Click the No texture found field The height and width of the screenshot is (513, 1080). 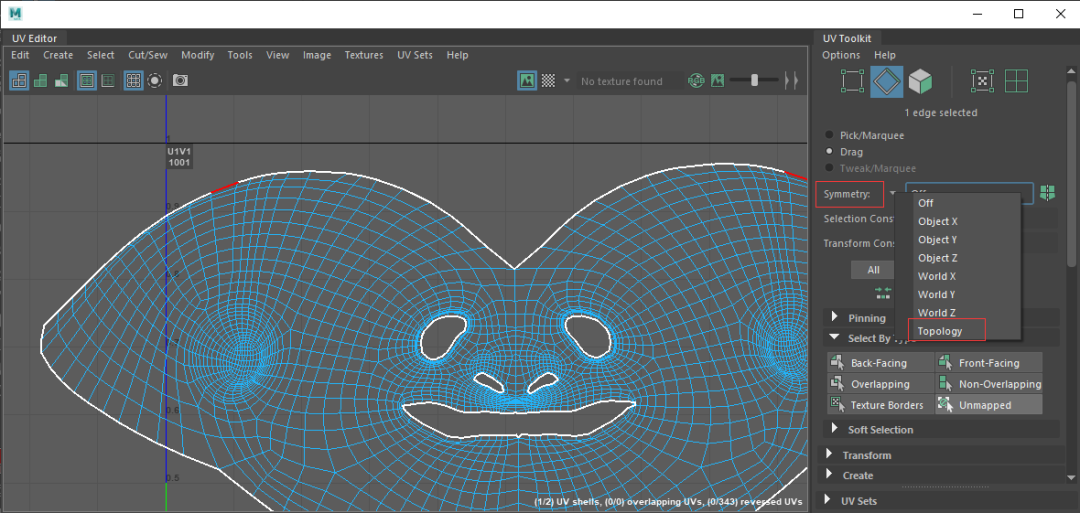coord(630,81)
